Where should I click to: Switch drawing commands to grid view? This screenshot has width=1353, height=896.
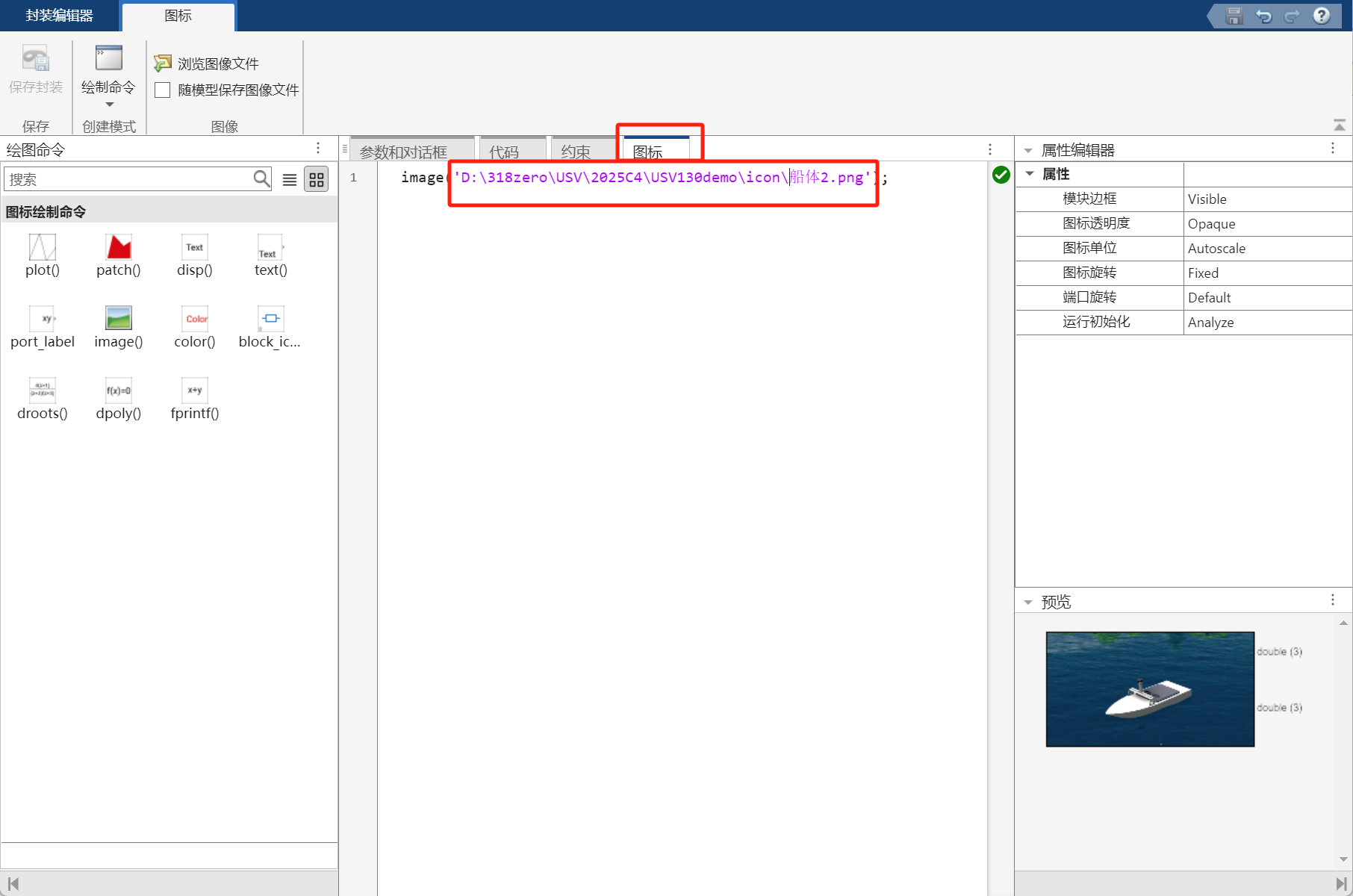pos(316,179)
